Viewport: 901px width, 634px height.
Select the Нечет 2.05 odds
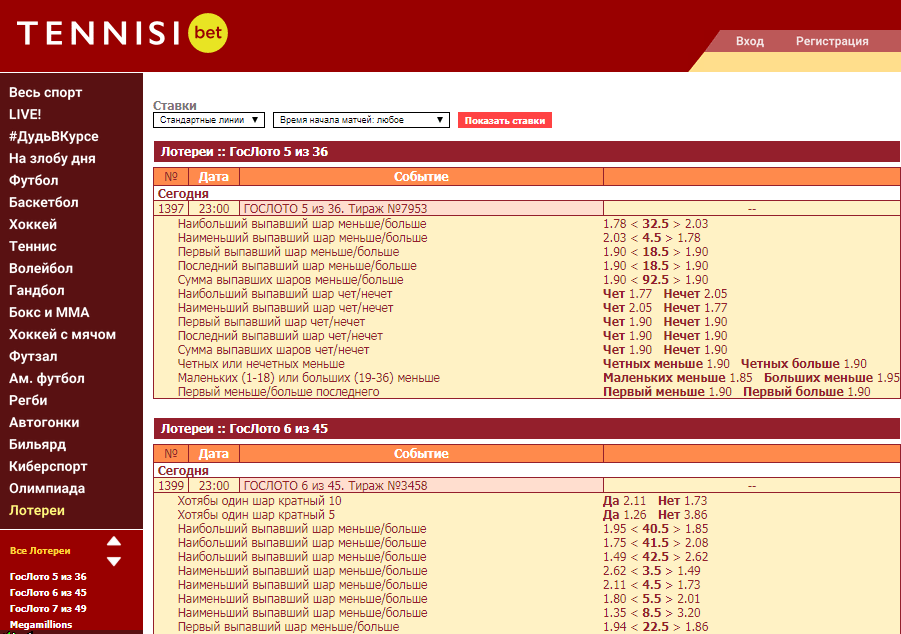tap(695, 294)
